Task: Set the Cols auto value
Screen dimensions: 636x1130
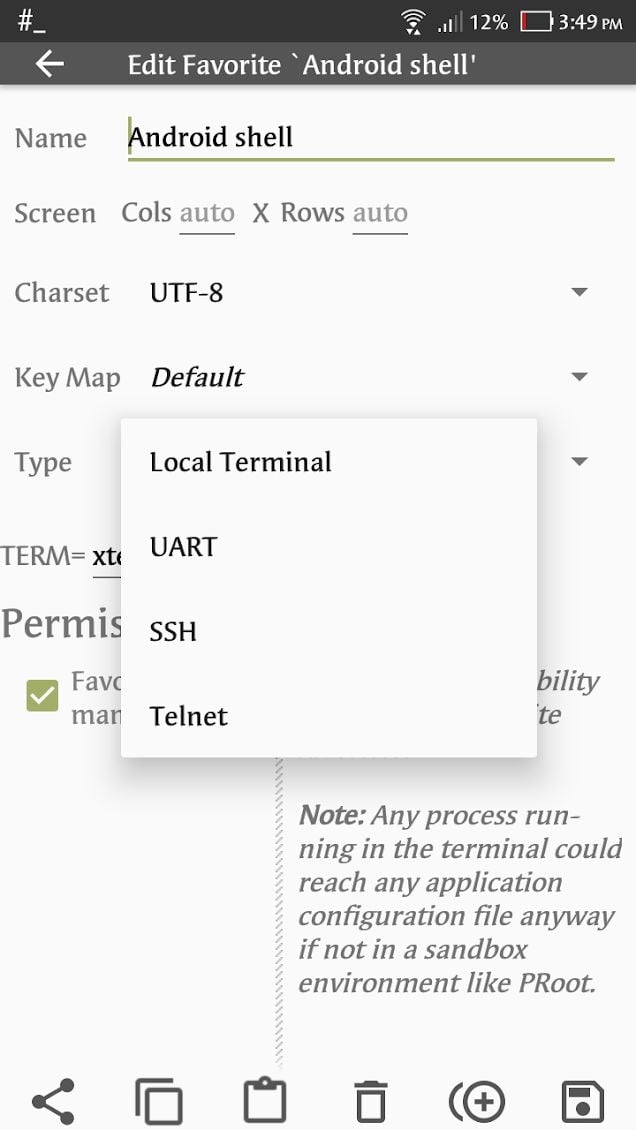Action: click(x=206, y=212)
